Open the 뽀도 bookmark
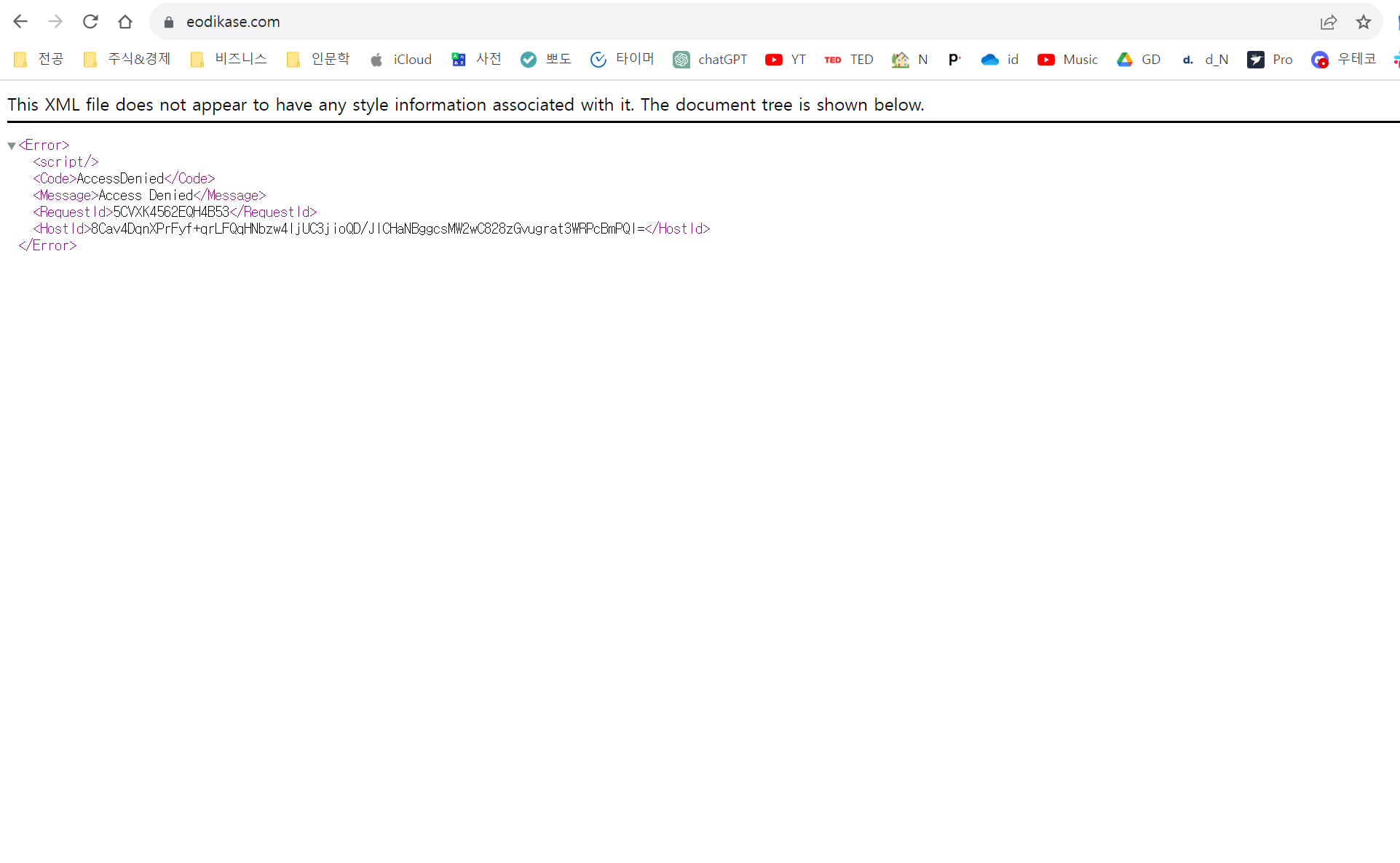Viewport: 1400px width, 863px height. [x=546, y=59]
